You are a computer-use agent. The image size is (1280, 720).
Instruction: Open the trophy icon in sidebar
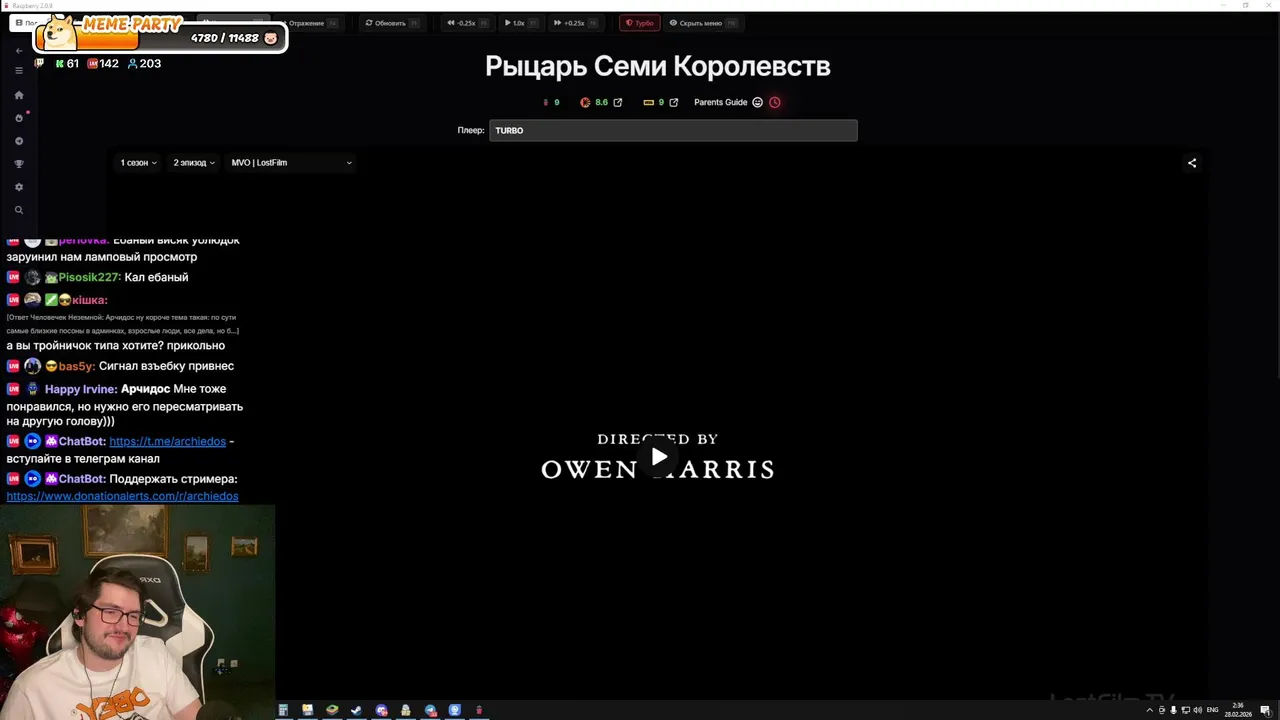click(18, 164)
